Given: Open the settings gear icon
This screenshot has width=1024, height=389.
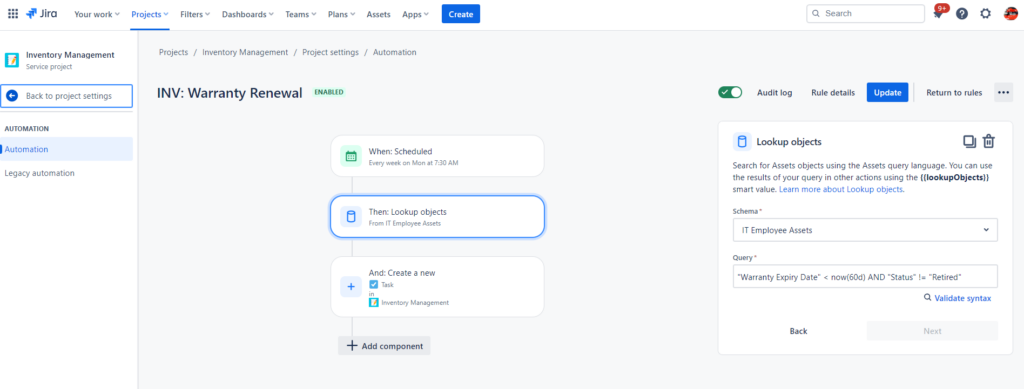Looking at the screenshot, I should coord(985,14).
